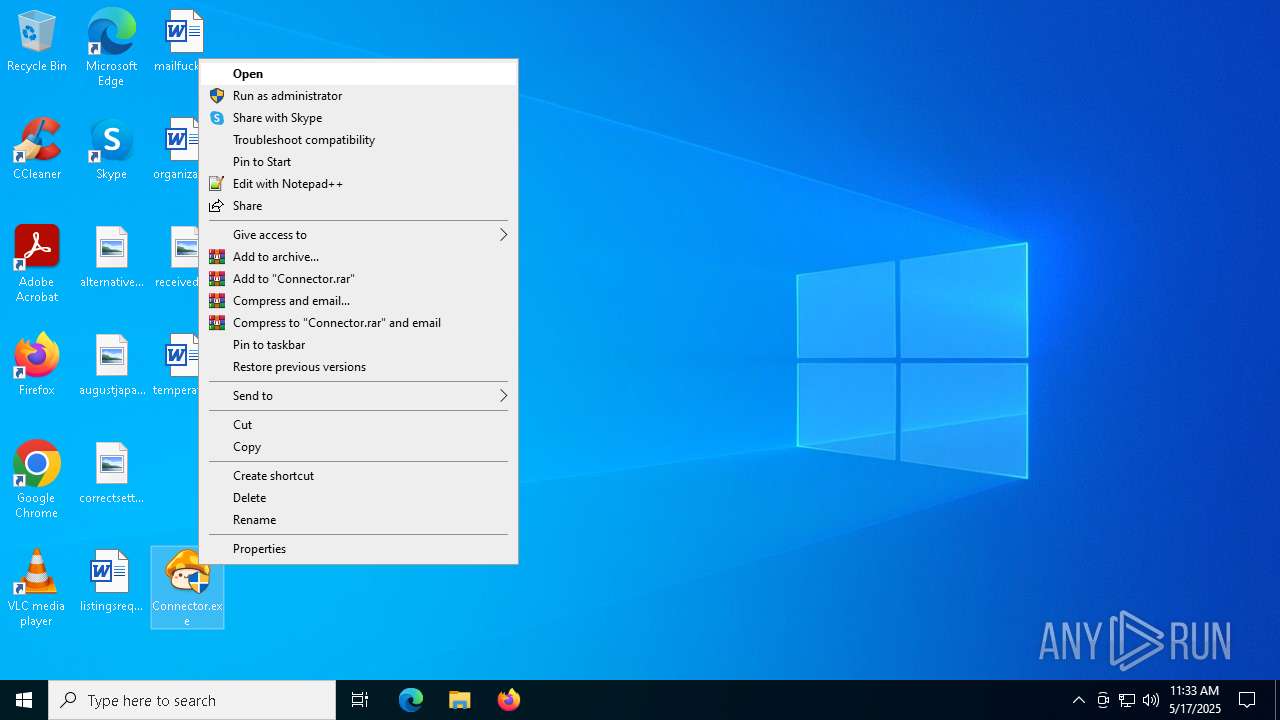Choose Rename from the context menu
The width and height of the screenshot is (1280, 720).
click(x=359, y=520)
